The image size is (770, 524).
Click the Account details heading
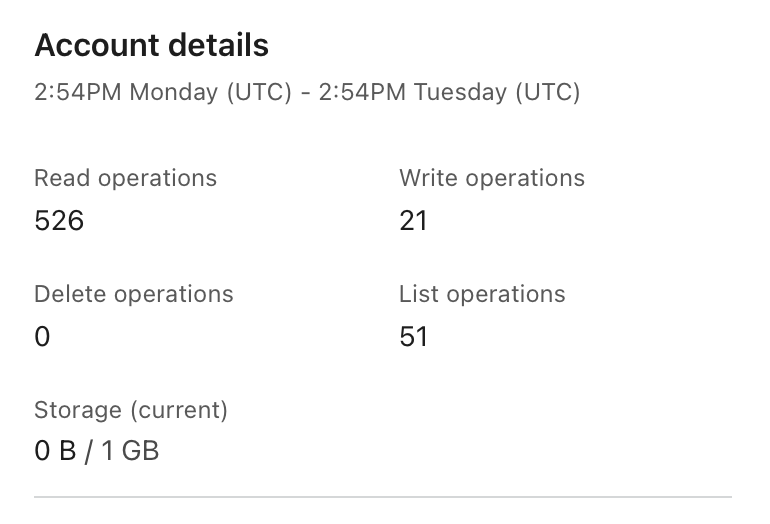coord(151,46)
